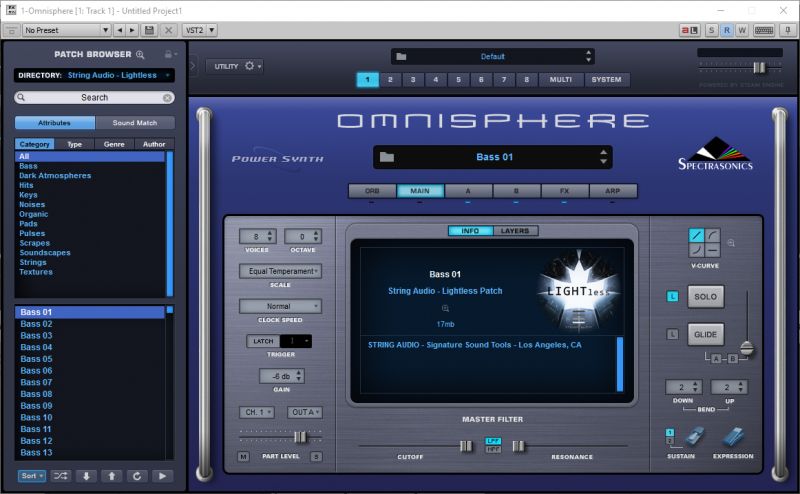The width and height of the screenshot is (800, 494).
Task: Select the HPF filter type
Action: click(493, 449)
